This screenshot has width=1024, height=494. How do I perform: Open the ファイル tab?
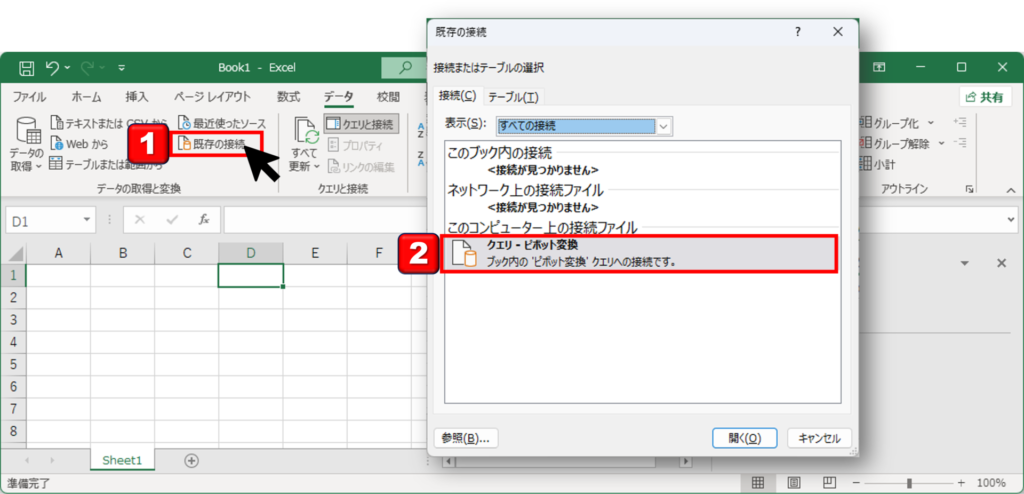[29, 97]
